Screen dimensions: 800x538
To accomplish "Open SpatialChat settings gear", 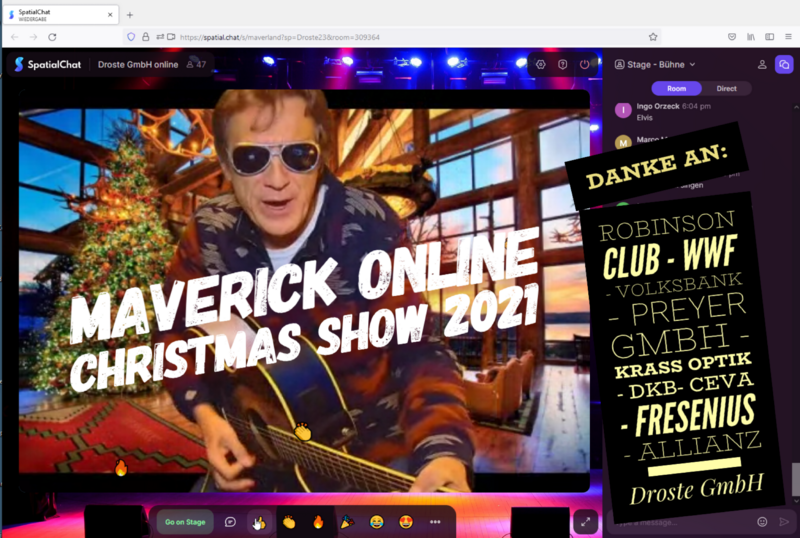I will (540, 64).
